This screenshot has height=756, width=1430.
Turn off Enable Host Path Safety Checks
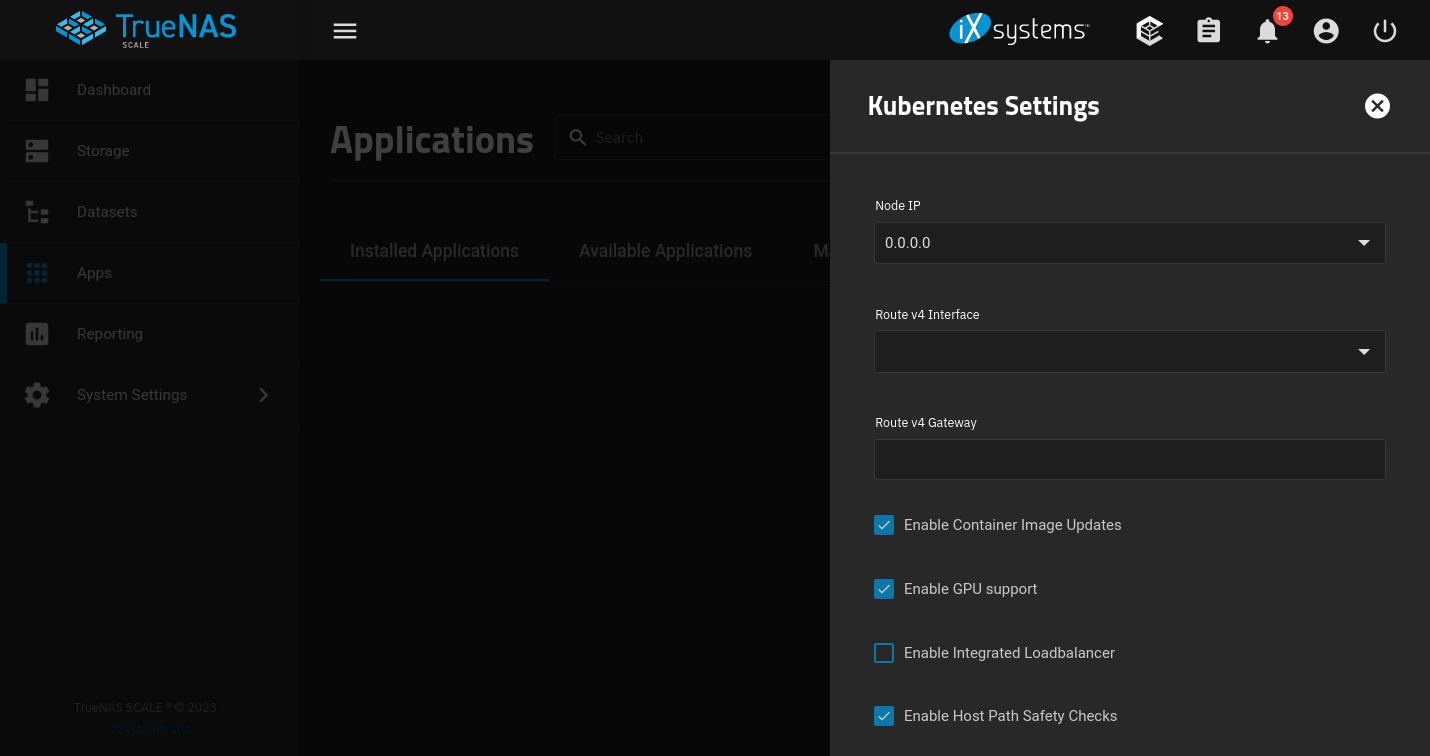(x=884, y=716)
